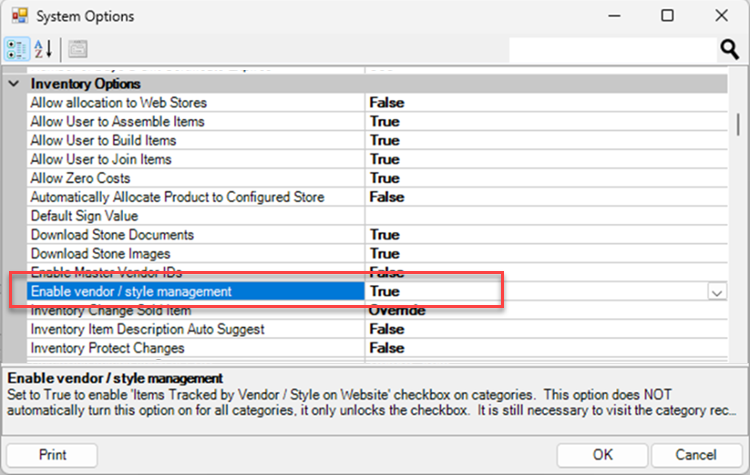Open dropdown for Enable vendor / style management

pos(717,292)
